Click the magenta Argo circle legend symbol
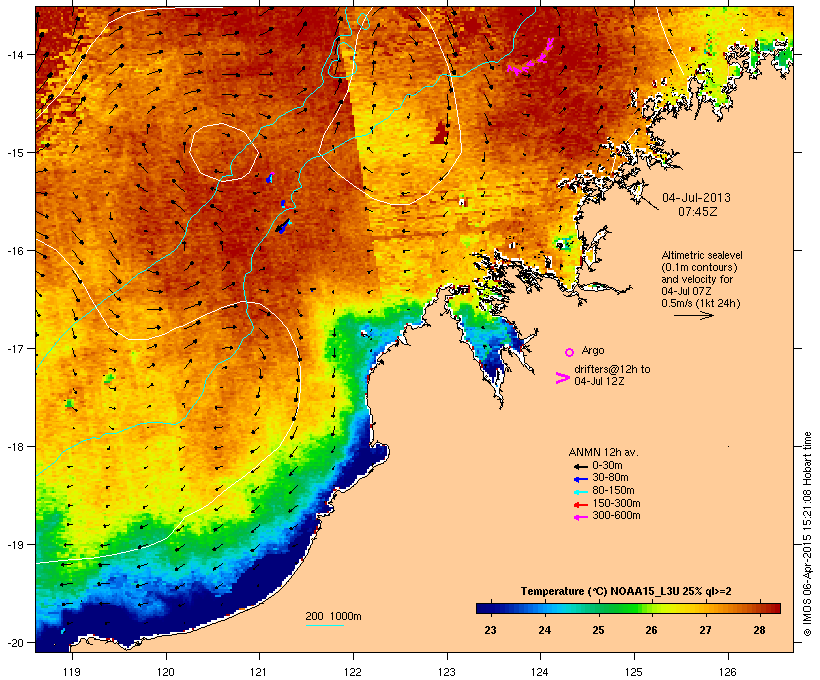The image size is (820, 680). coord(570,352)
